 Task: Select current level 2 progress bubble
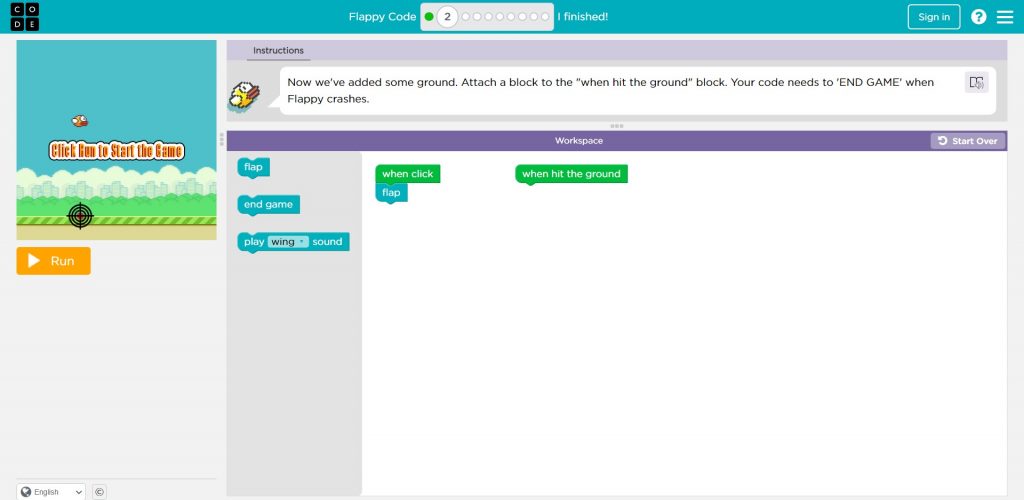coord(447,16)
